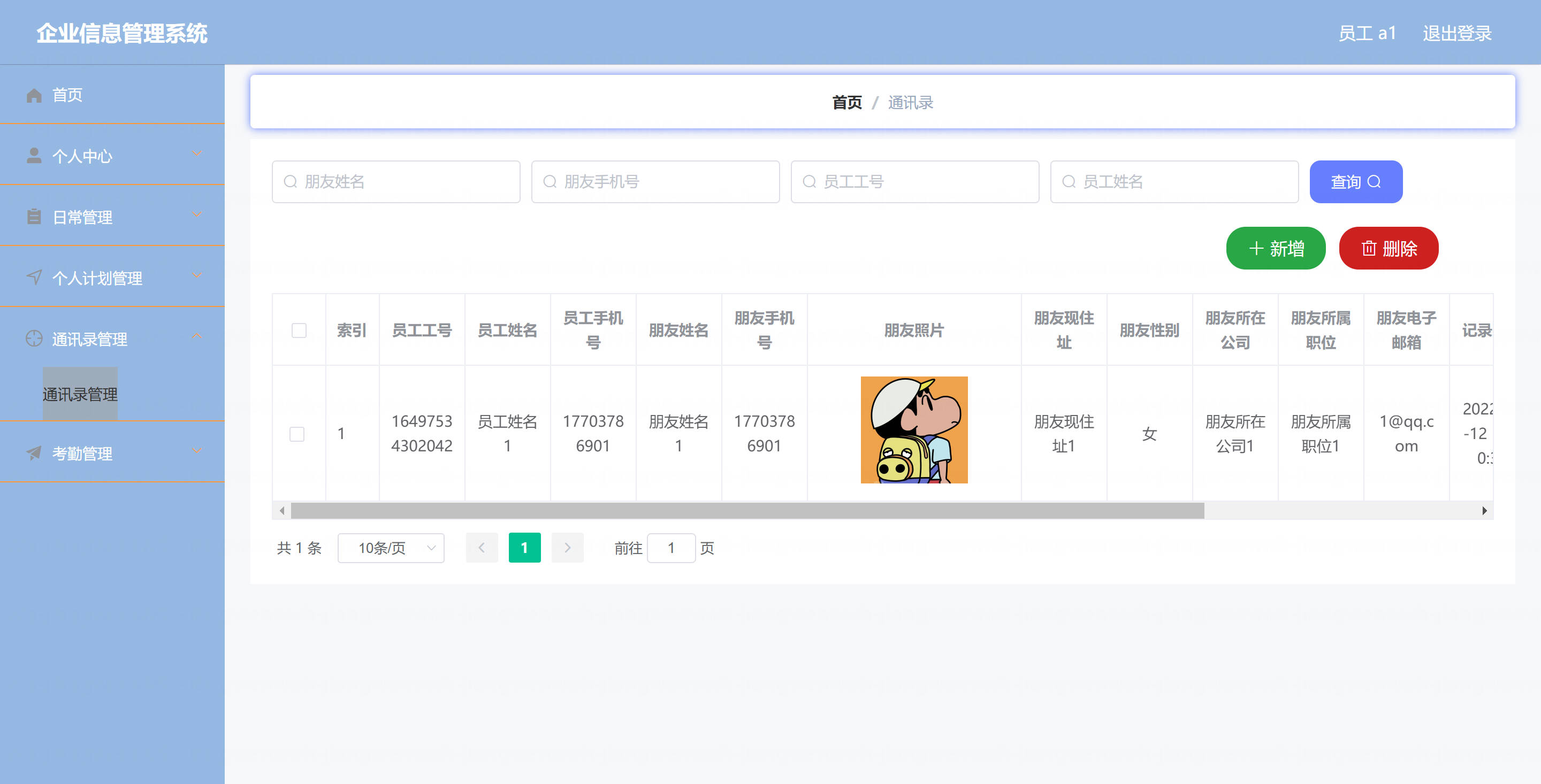Click the magnifier icon in the 朋友姓名 search box
Image resolution: width=1541 pixels, height=784 pixels.
coord(290,181)
